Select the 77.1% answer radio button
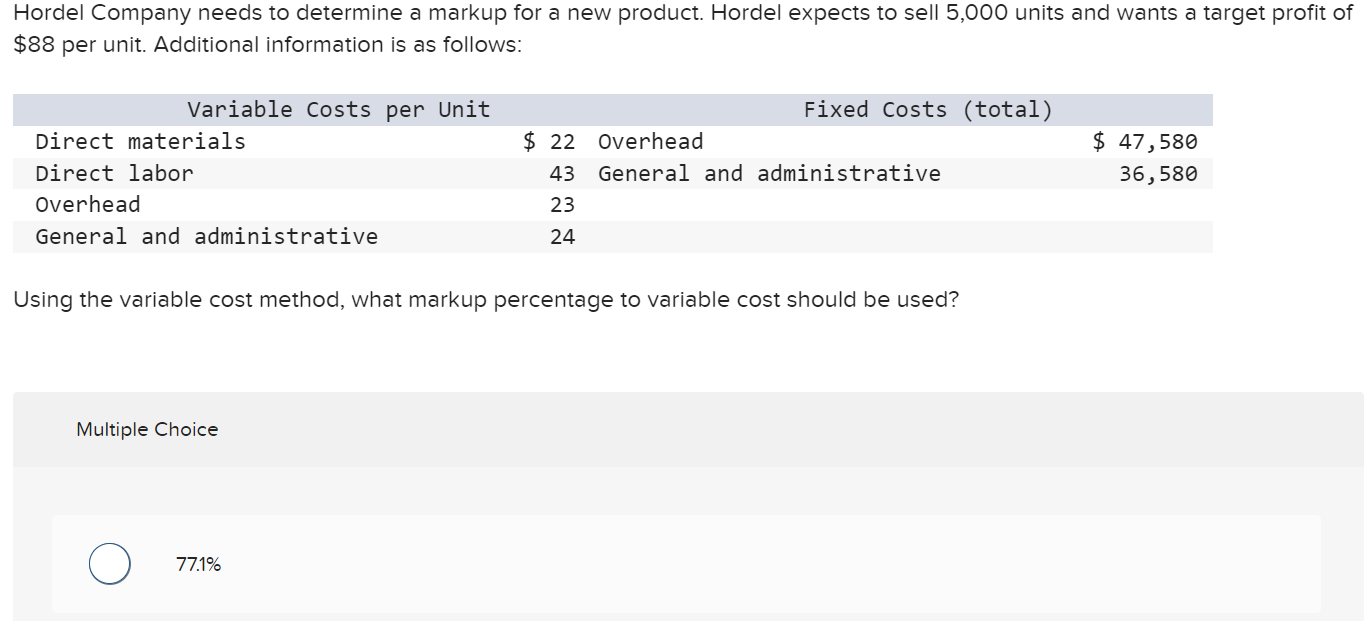The height and width of the screenshot is (630, 1372). 109,563
